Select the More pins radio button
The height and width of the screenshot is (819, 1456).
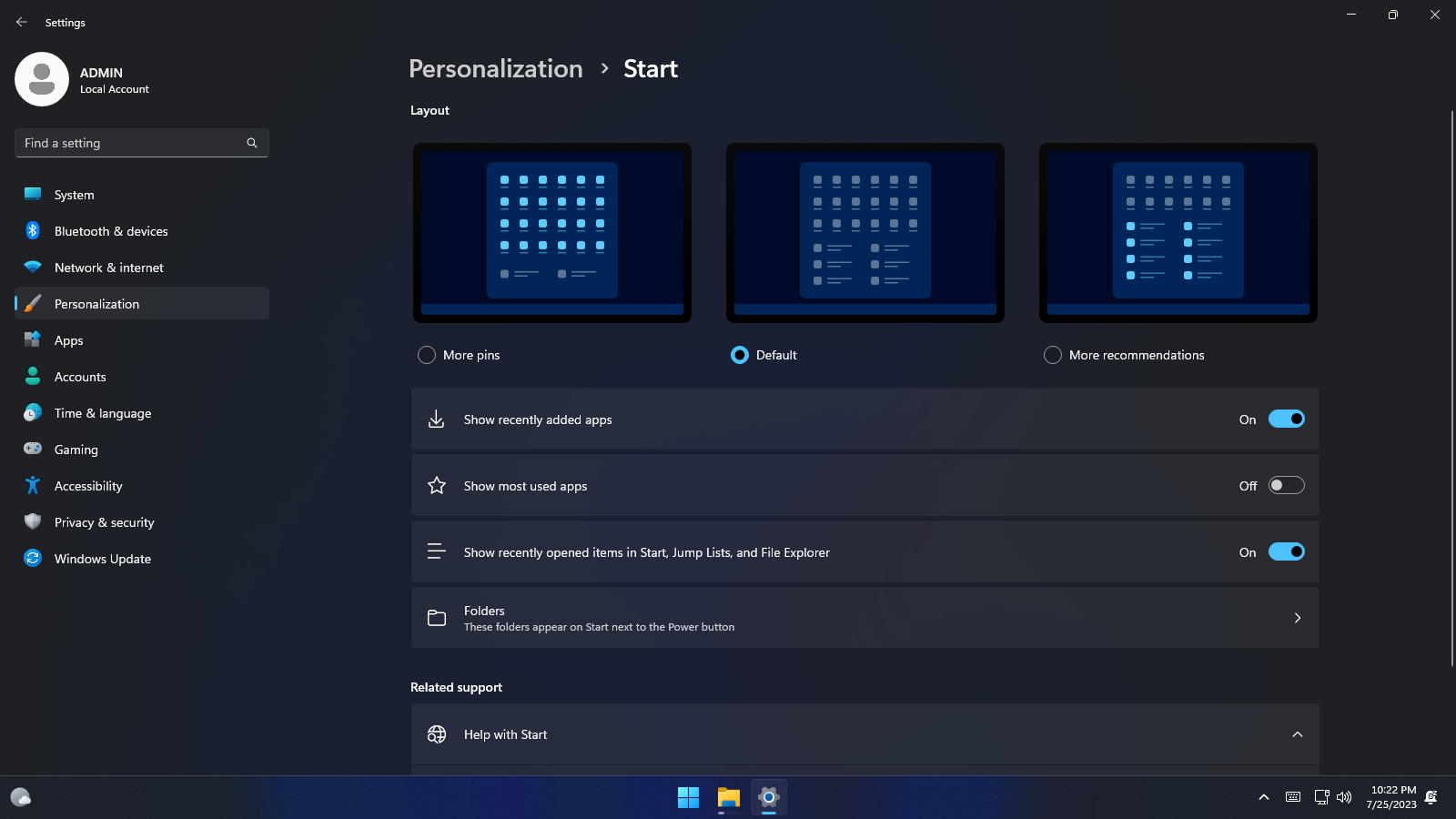click(427, 355)
